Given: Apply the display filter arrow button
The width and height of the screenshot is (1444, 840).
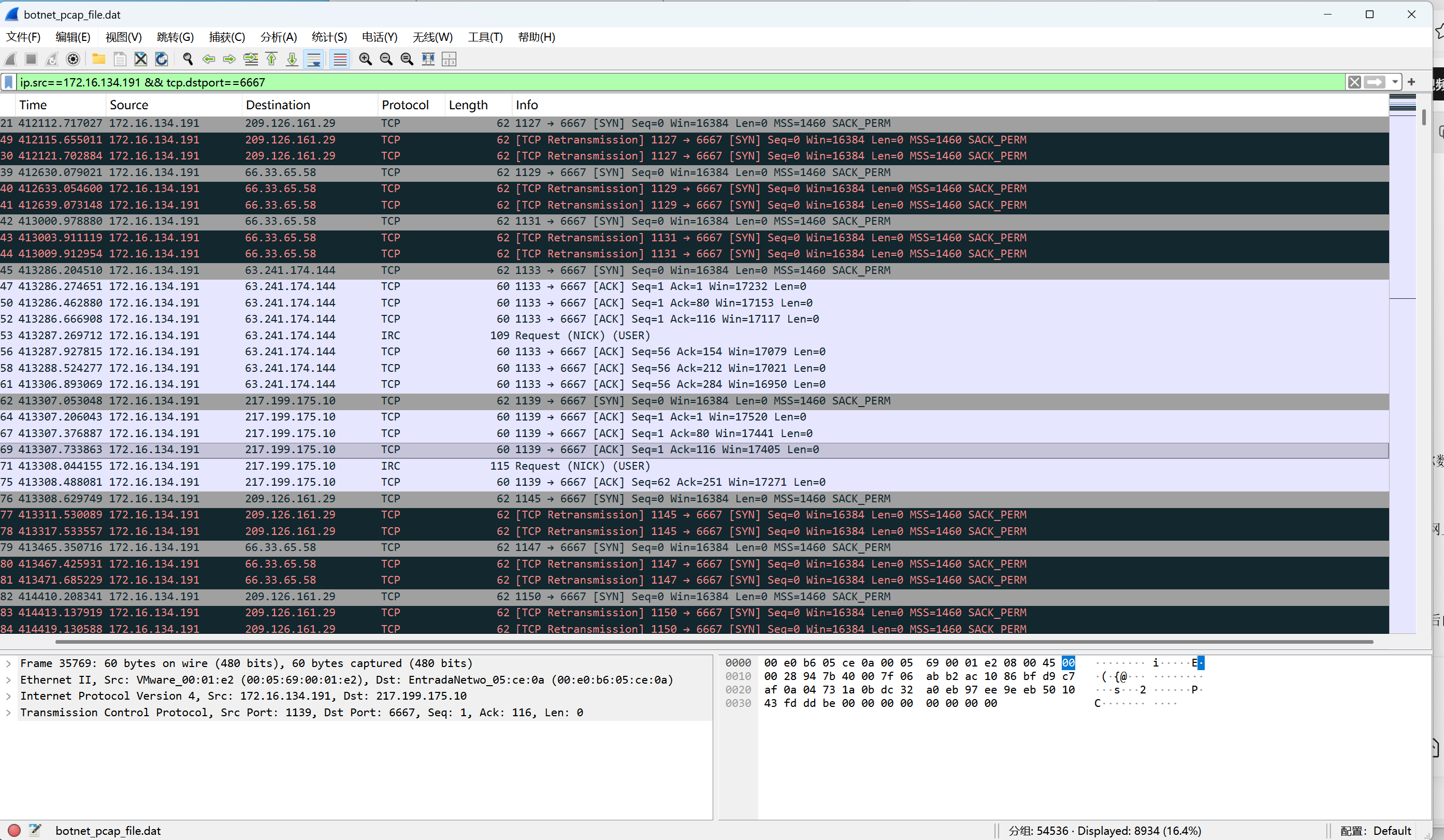Looking at the screenshot, I should coord(1375,82).
